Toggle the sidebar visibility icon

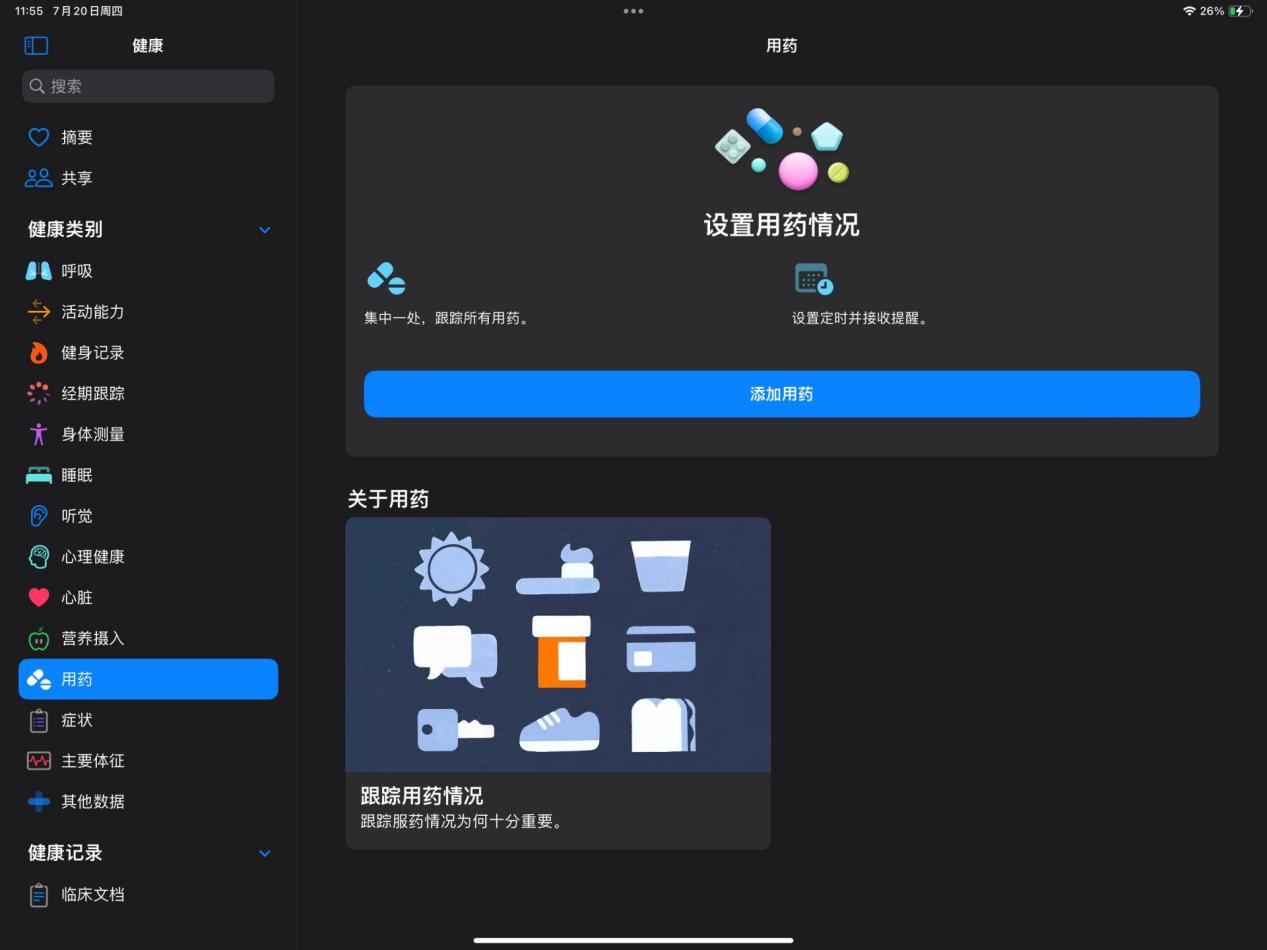(x=35, y=45)
